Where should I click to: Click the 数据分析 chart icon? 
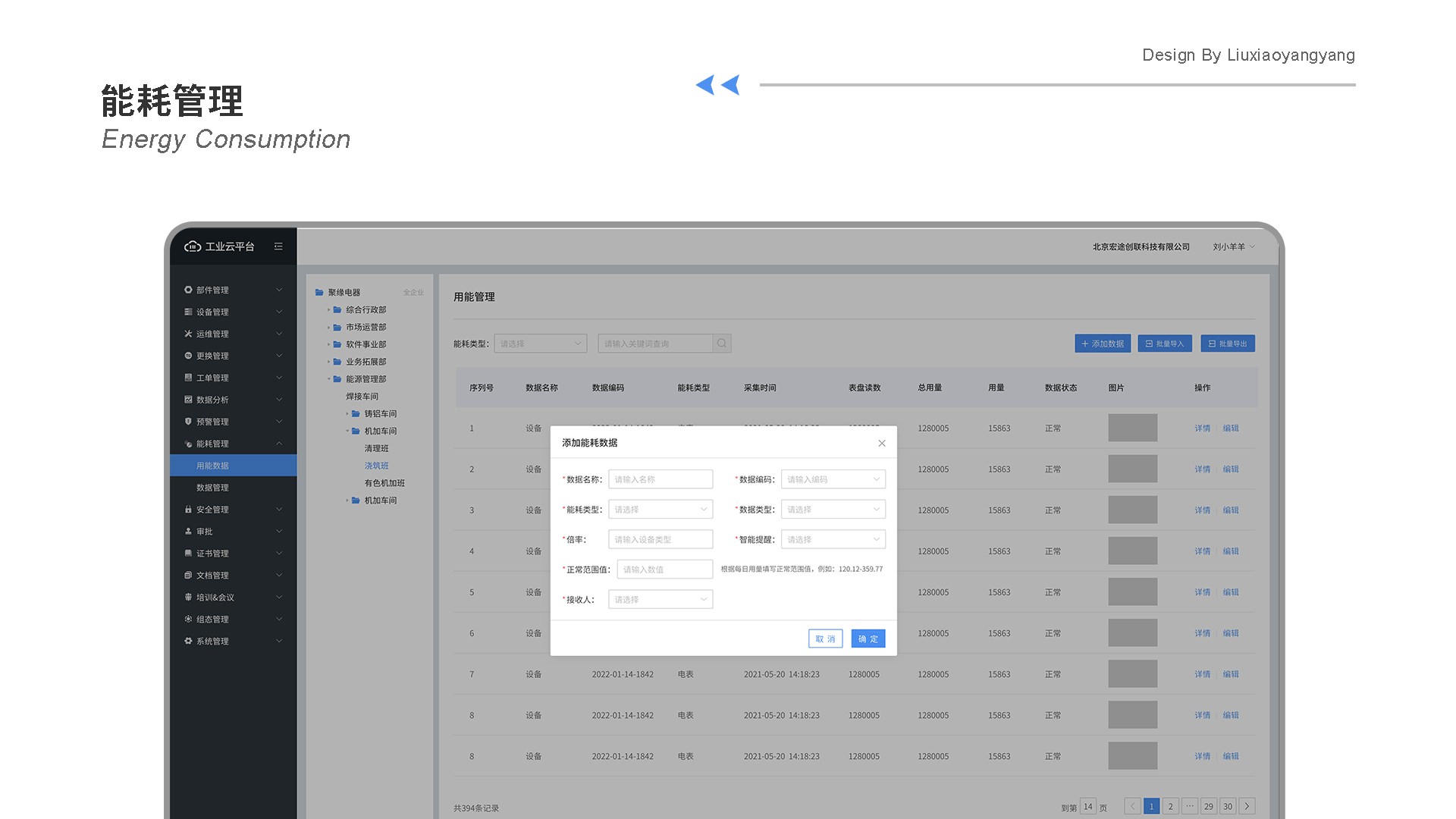point(188,400)
